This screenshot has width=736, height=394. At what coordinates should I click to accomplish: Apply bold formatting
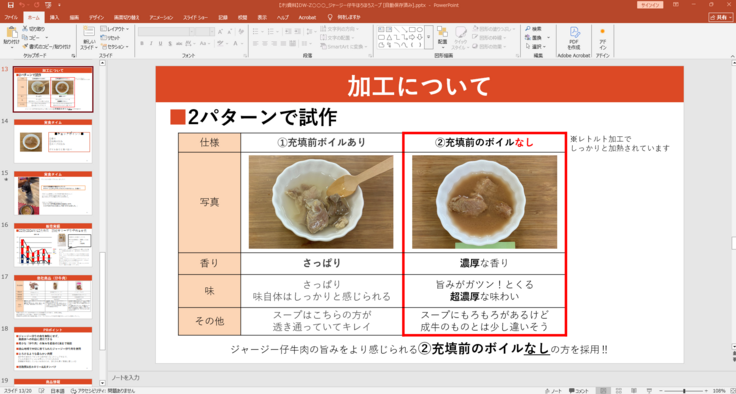[x=142, y=43]
